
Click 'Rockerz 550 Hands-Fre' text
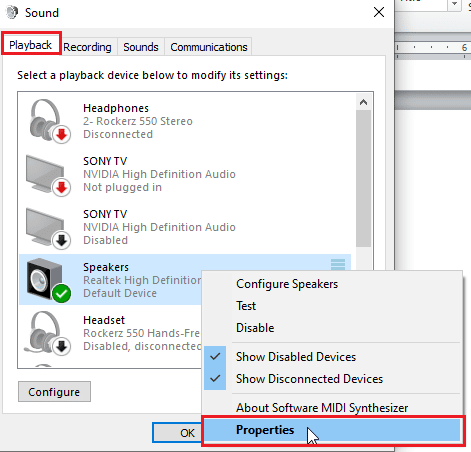click(141, 333)
